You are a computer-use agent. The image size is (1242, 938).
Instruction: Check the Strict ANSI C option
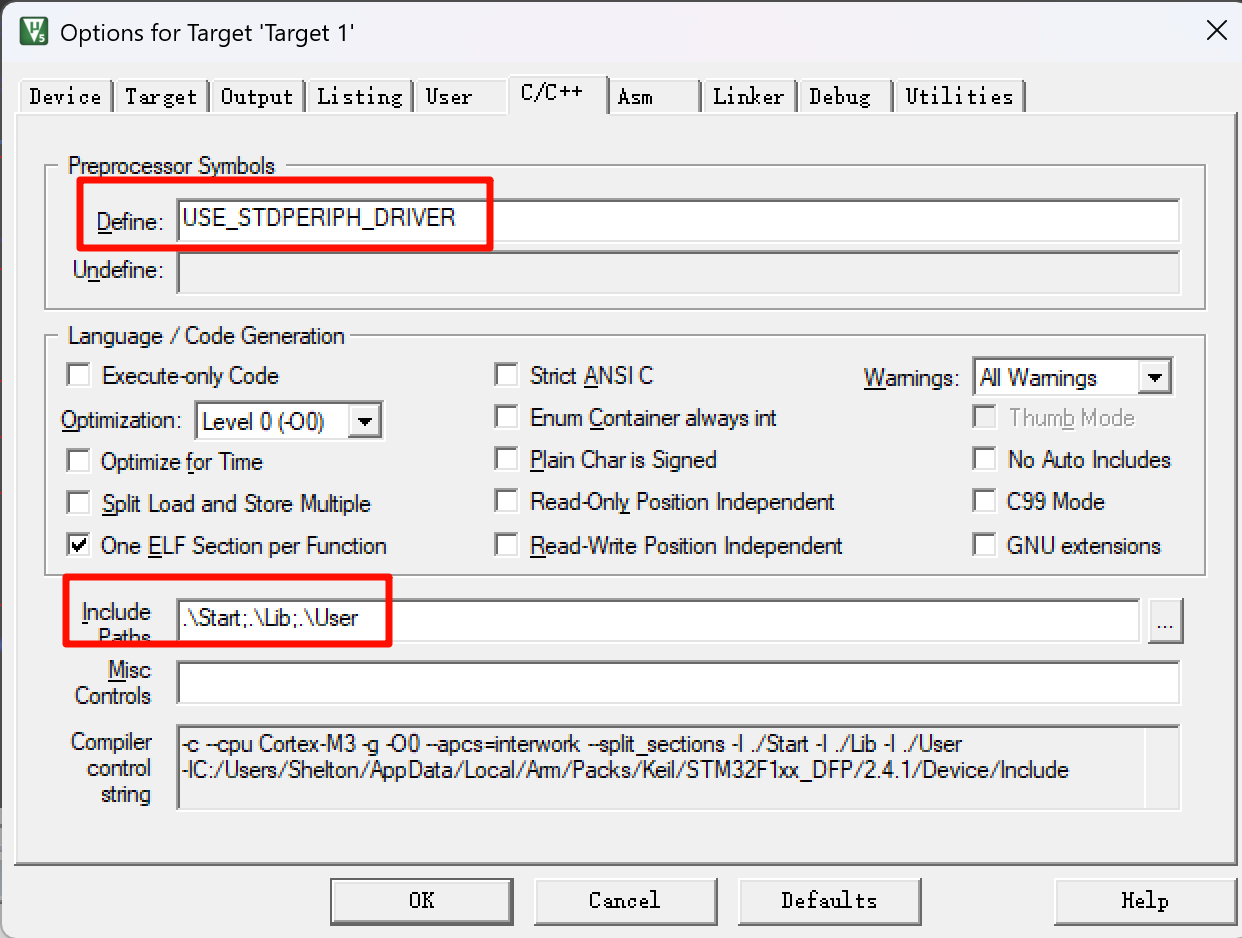(x=508, y=376)
